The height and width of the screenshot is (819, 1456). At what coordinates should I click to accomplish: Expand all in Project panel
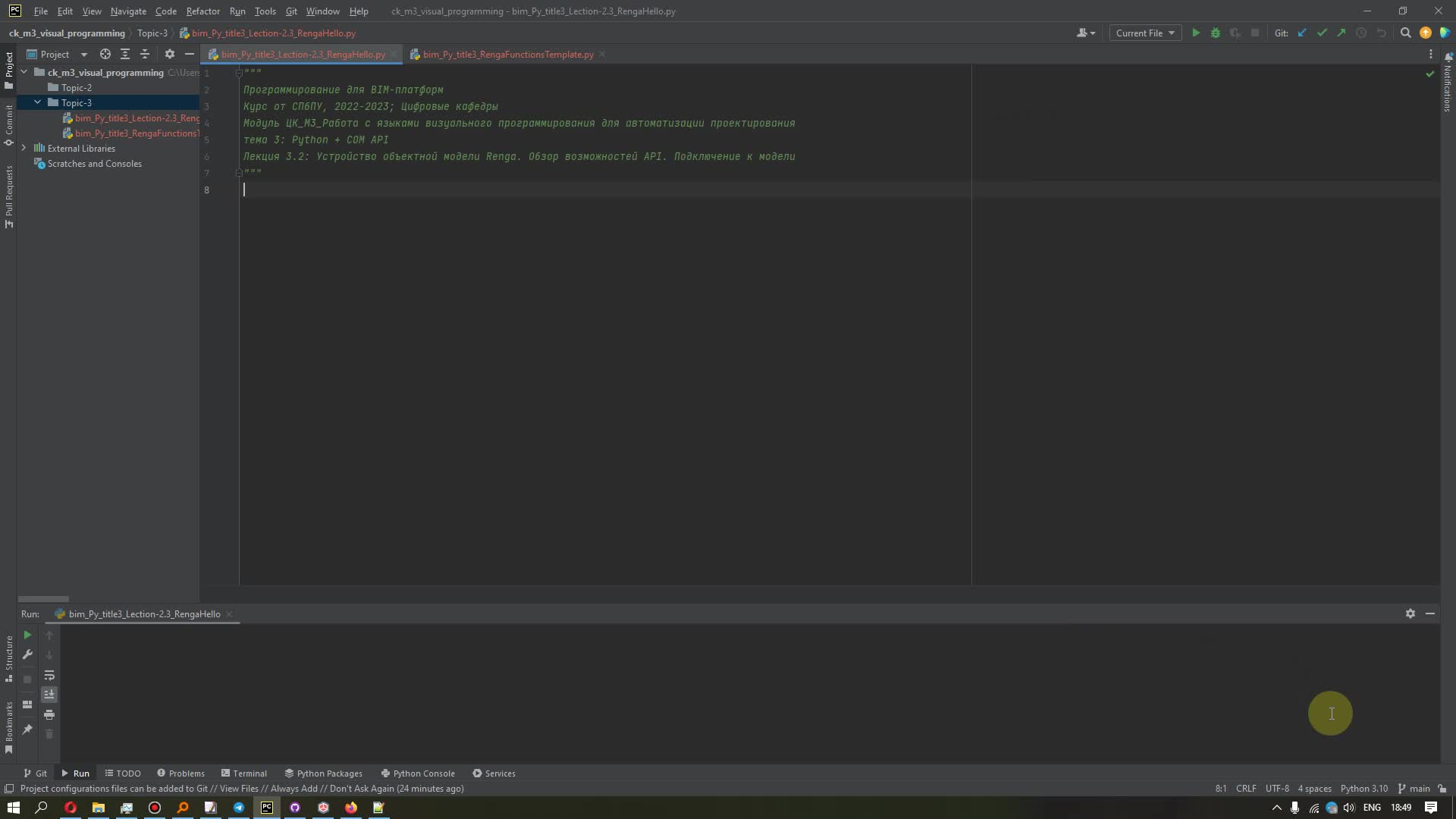coord(125,54)
